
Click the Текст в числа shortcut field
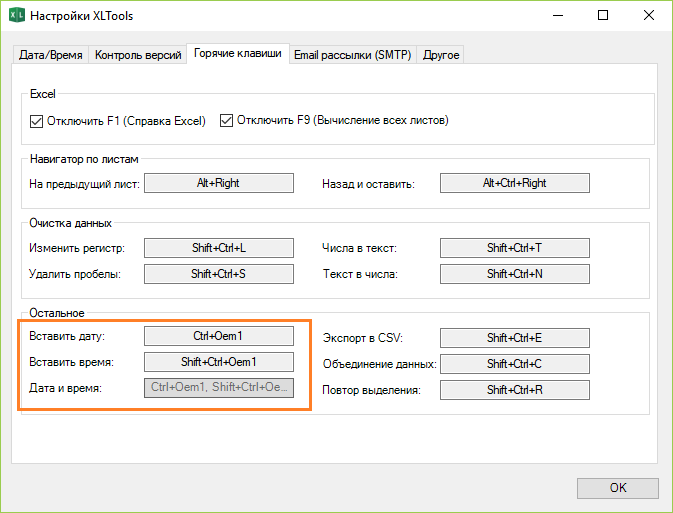514,274
